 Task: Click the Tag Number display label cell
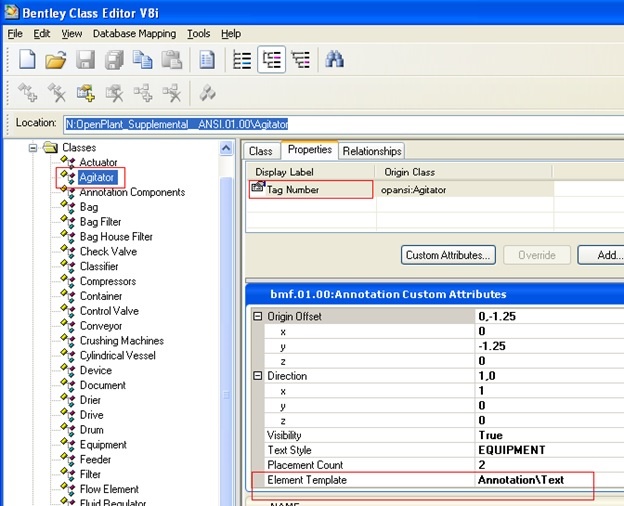point(311,190)
